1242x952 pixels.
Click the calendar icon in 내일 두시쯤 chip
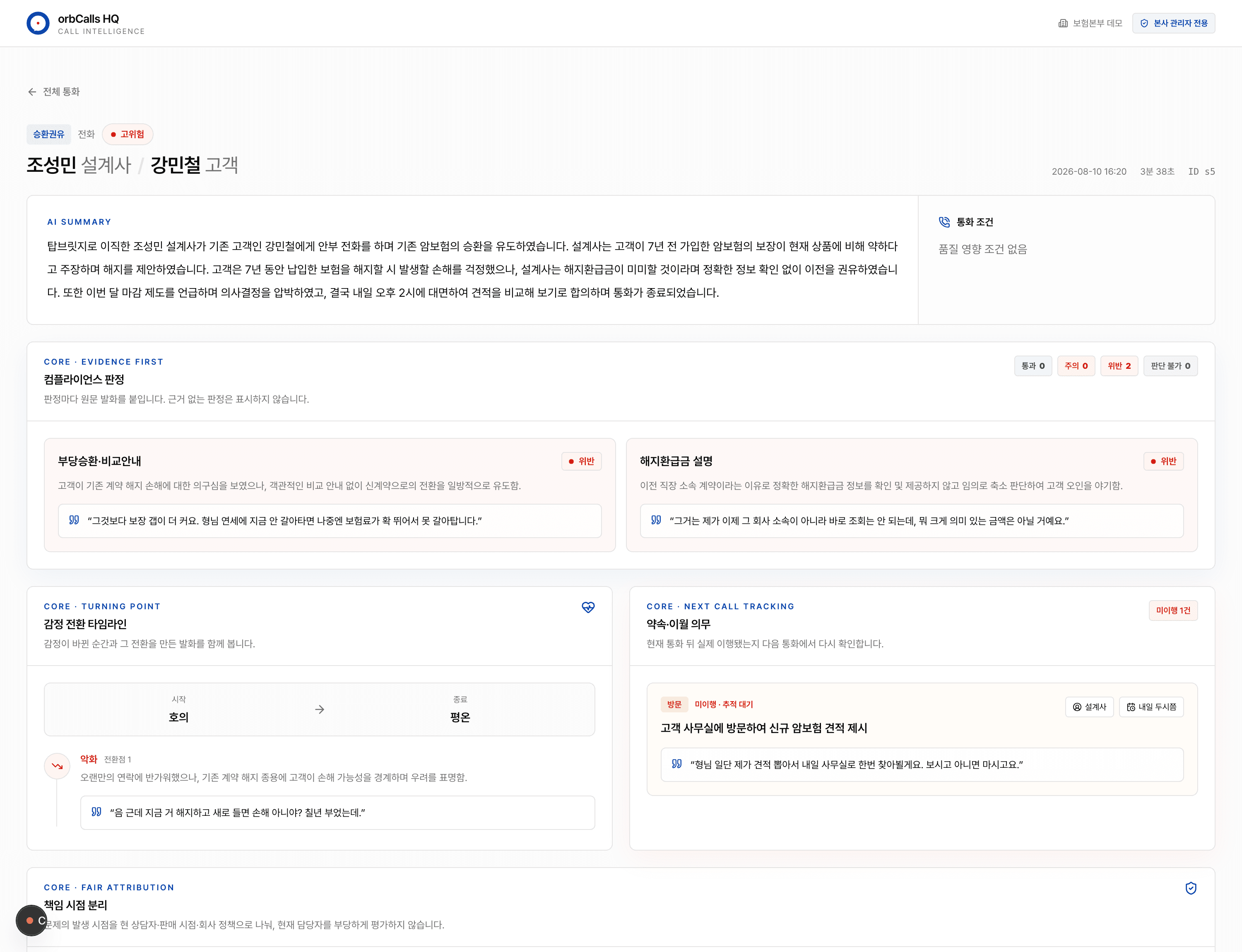click(1131, 707)
